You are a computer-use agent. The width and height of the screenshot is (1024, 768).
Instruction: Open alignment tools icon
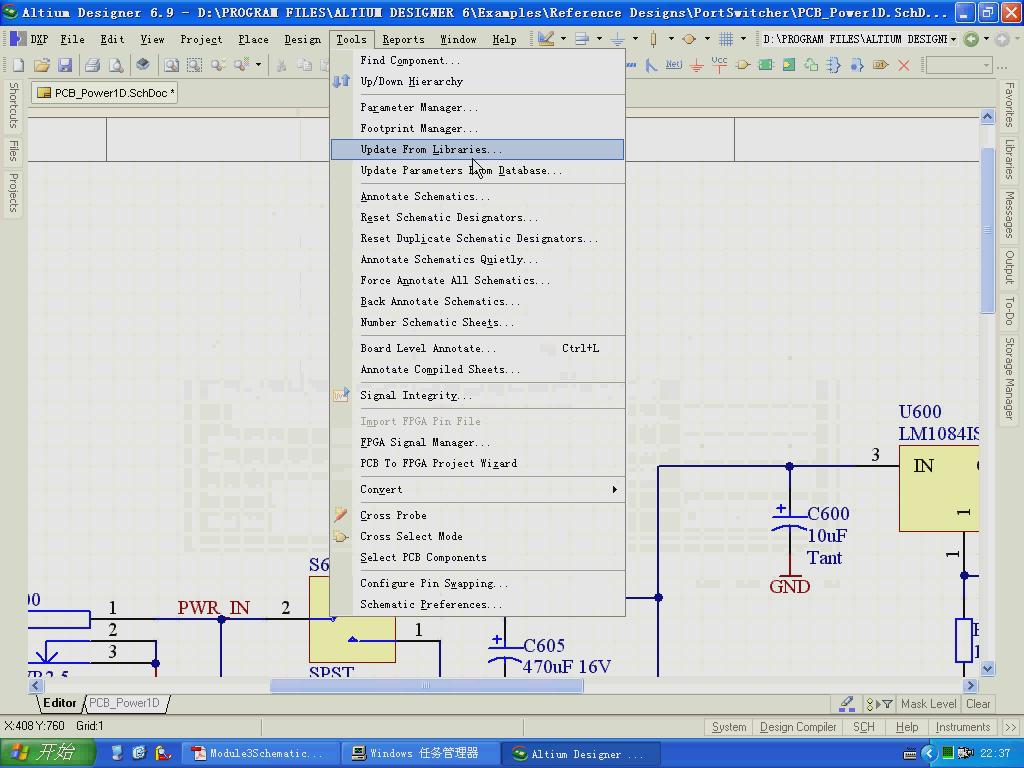[x=582, y=39]
